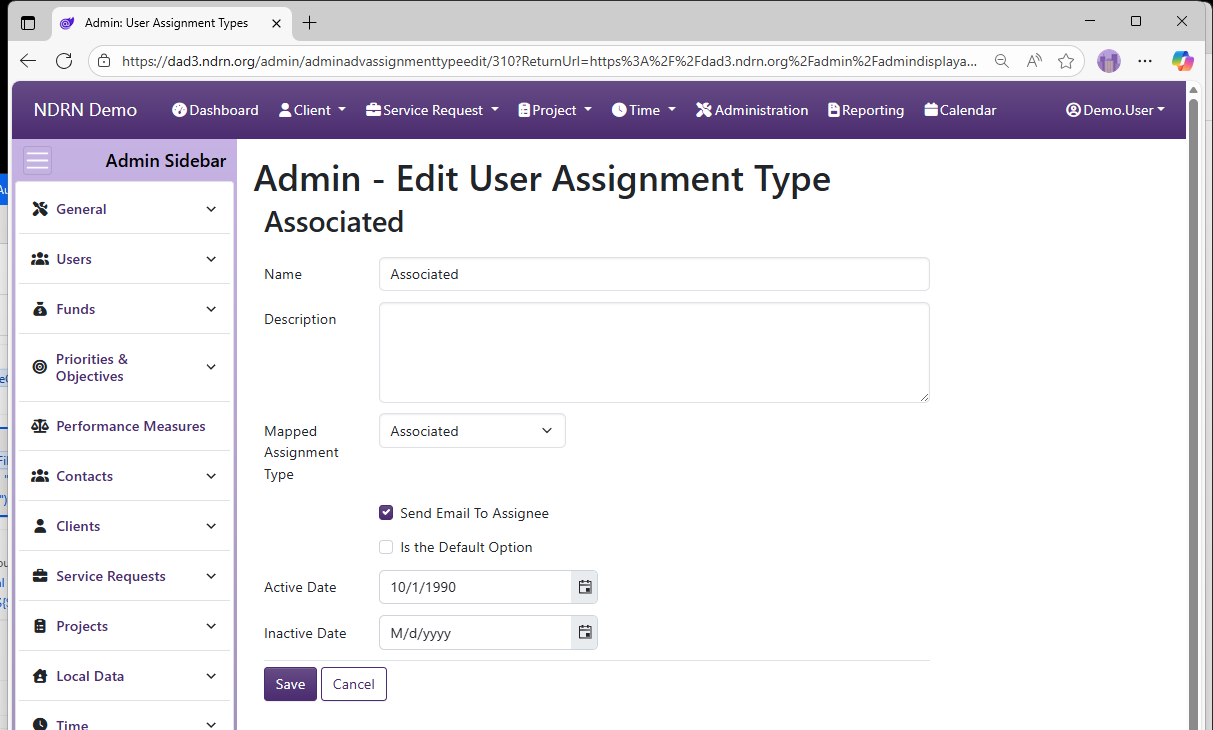Click the browser address bar URL
The image size is (1213, 730).
point(550,61)
